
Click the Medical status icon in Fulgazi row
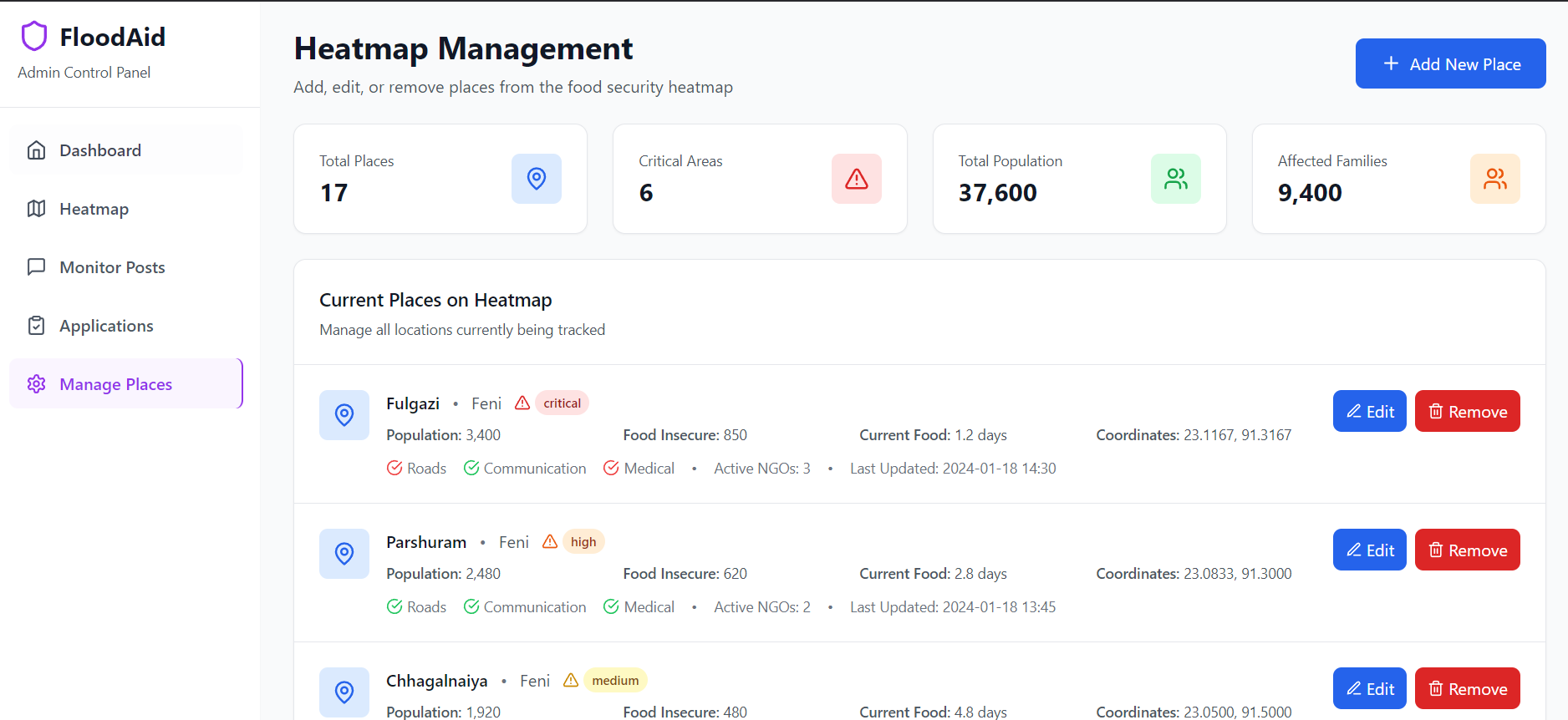(611, 469)
